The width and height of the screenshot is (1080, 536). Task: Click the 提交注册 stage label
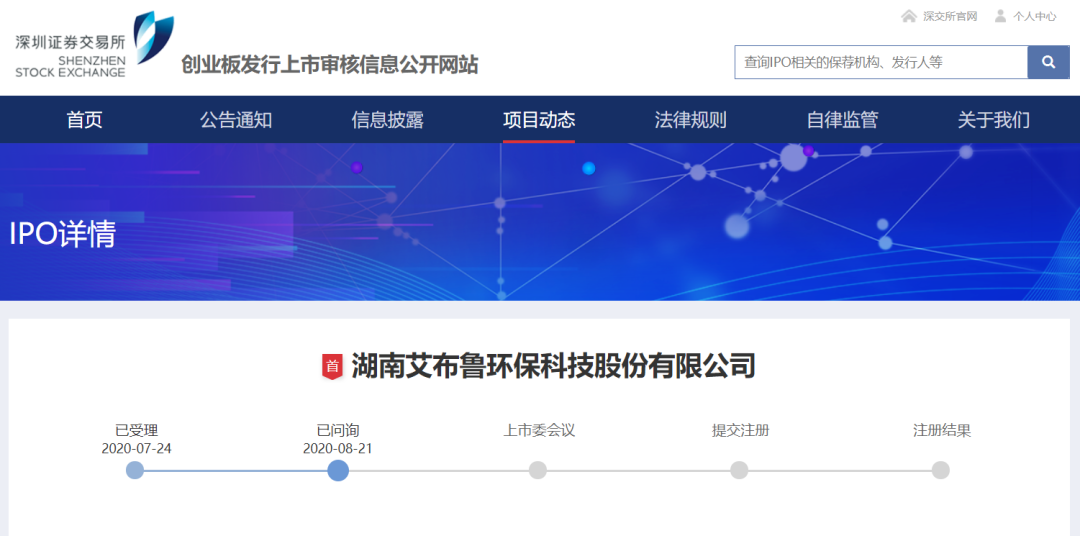point(740,431)
